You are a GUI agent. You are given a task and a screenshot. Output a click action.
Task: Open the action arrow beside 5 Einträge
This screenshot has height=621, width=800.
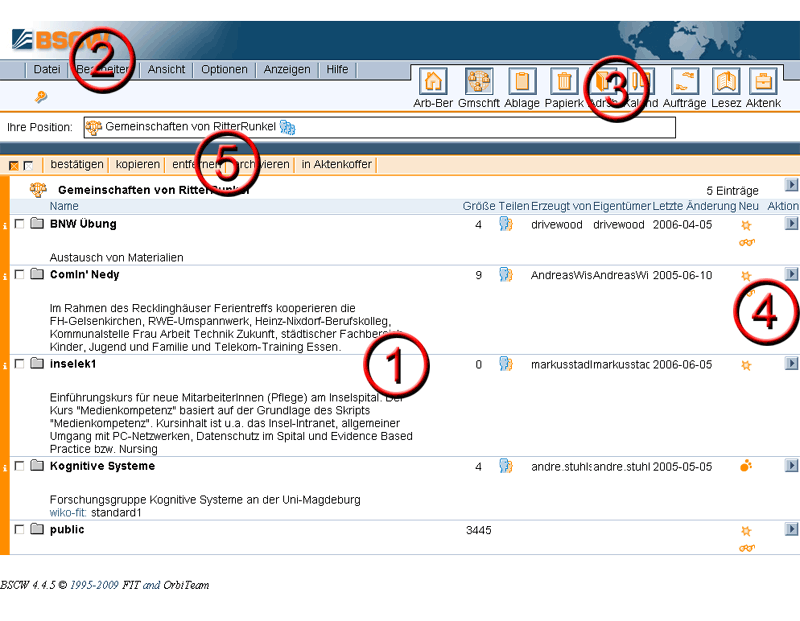click(791, 186)
